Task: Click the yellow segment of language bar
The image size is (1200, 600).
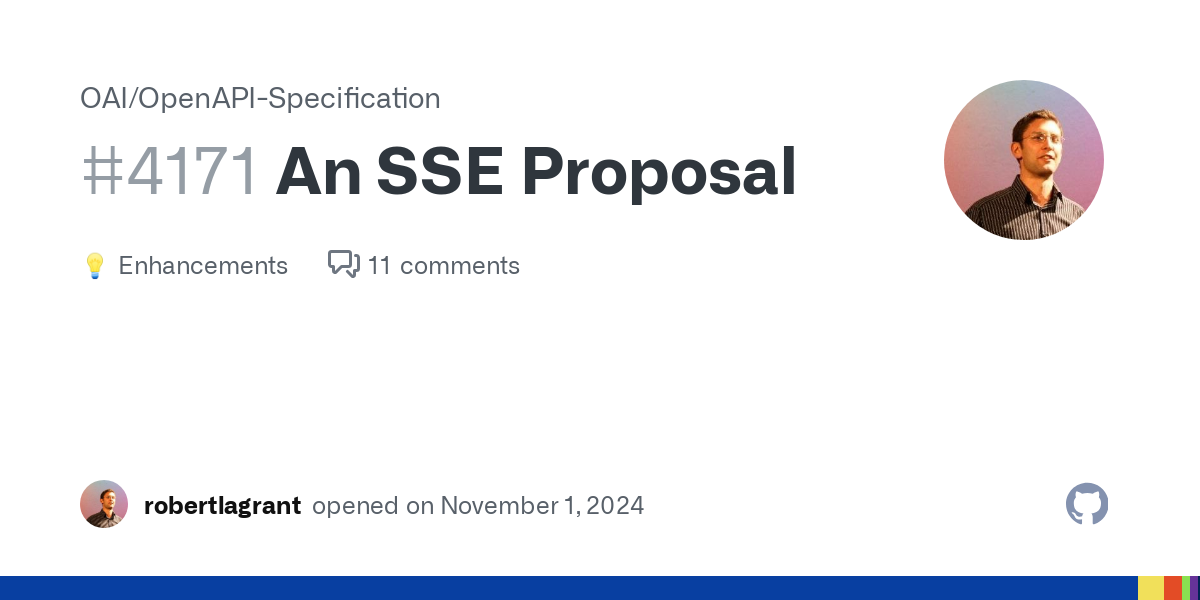Action: [x=1151, y=588]
